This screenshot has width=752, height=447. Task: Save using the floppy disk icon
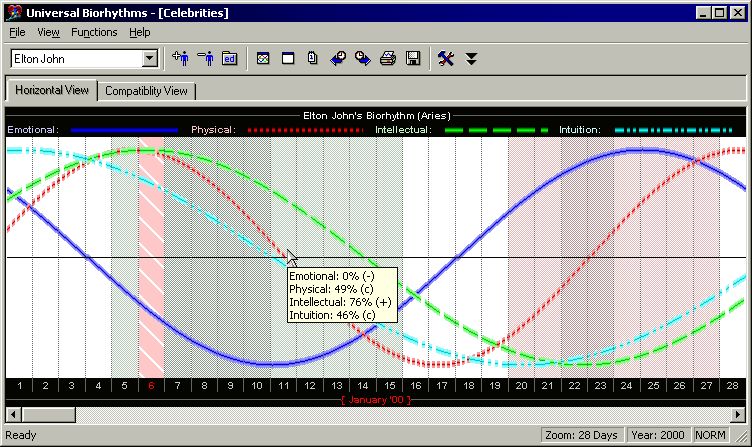coord(413,59)
